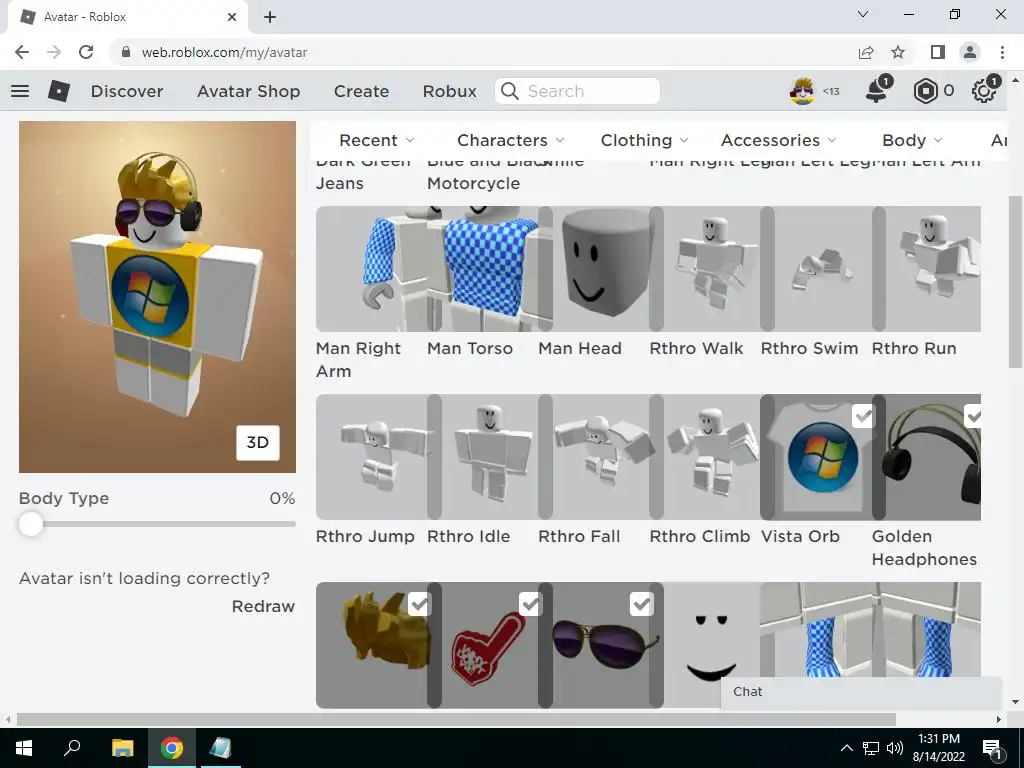
Task: Open the profile avatar headshot
Action: tap(802, 91)
